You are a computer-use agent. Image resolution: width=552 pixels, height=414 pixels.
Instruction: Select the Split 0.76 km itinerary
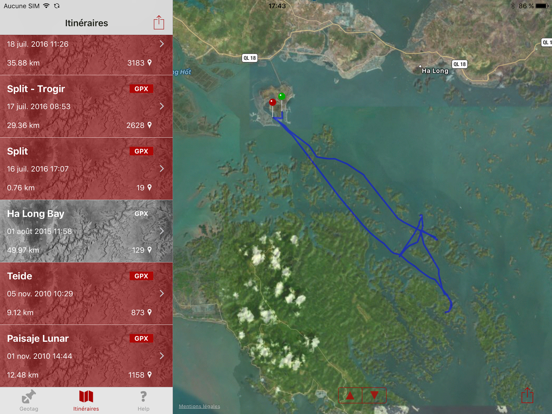coord(86,169)
